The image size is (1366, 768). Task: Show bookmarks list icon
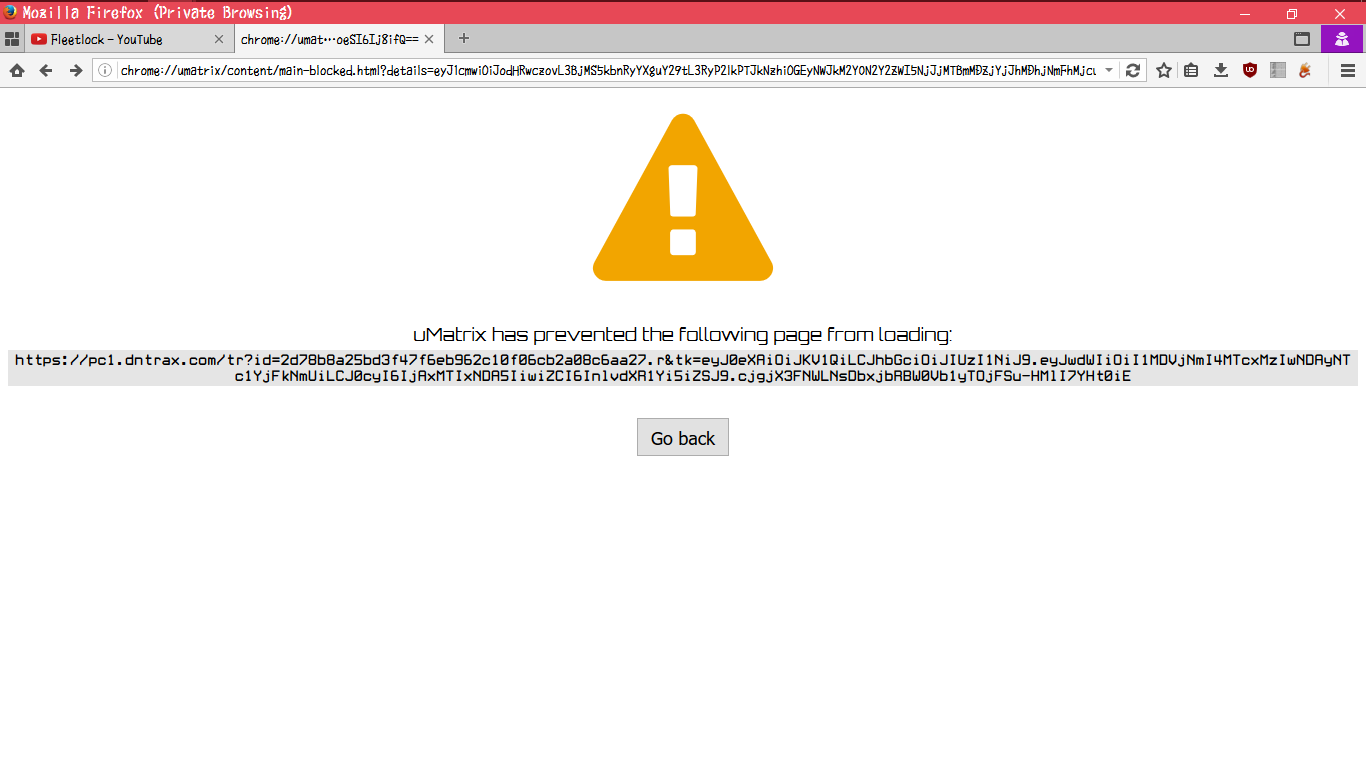tap(1191, 70)
